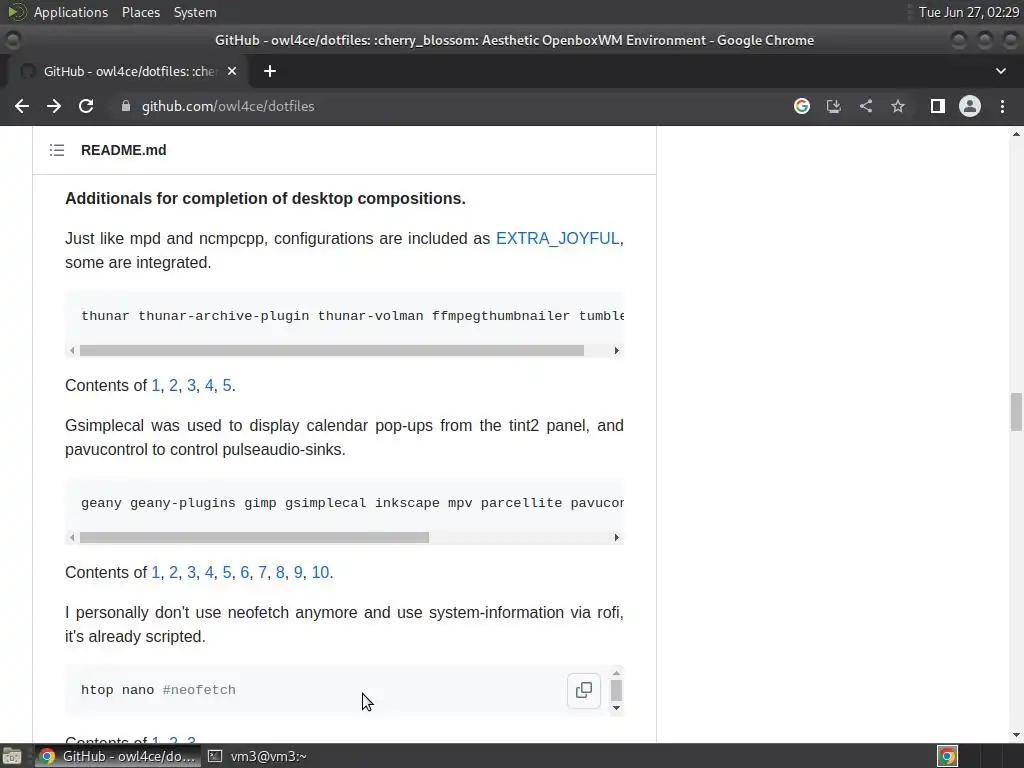Go back to the previous page
Screen dimensions: 1024x768
point(22,106)
